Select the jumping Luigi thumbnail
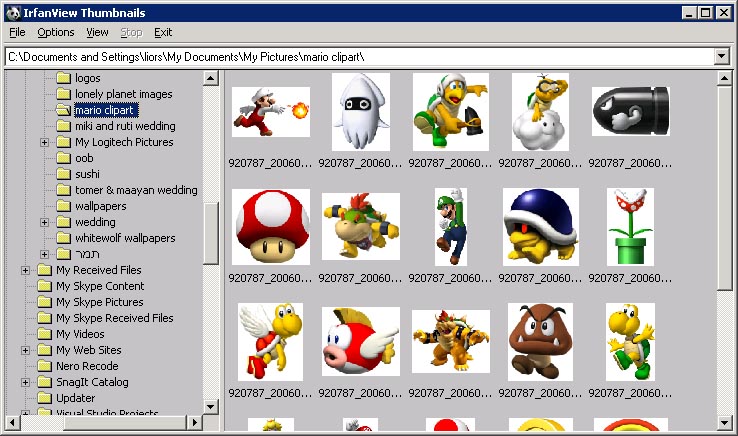Screen dimensions: 738x436 point(451,227)
